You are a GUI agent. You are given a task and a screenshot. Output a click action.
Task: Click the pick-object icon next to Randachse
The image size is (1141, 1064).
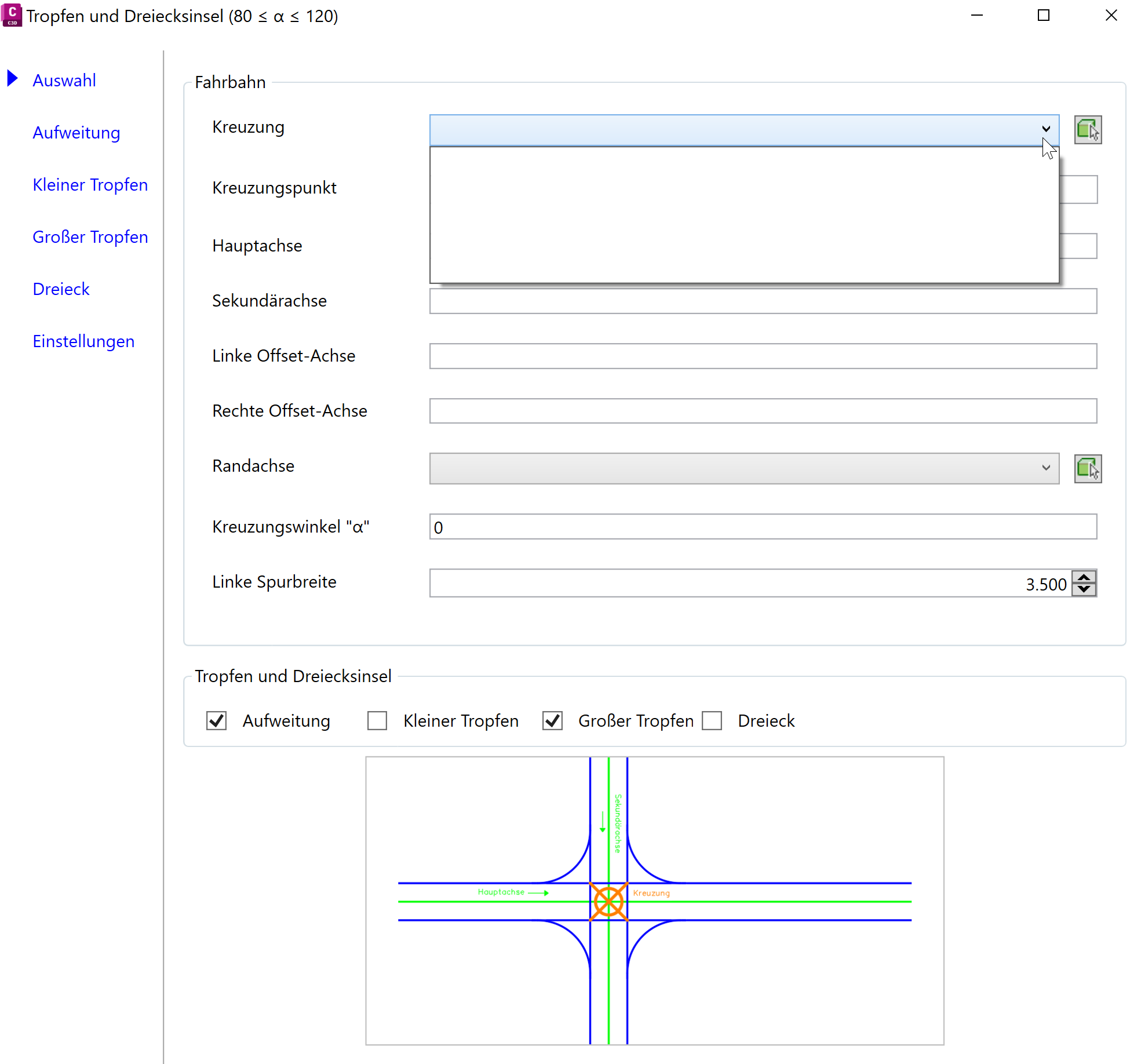click(x=1087, y=469)
